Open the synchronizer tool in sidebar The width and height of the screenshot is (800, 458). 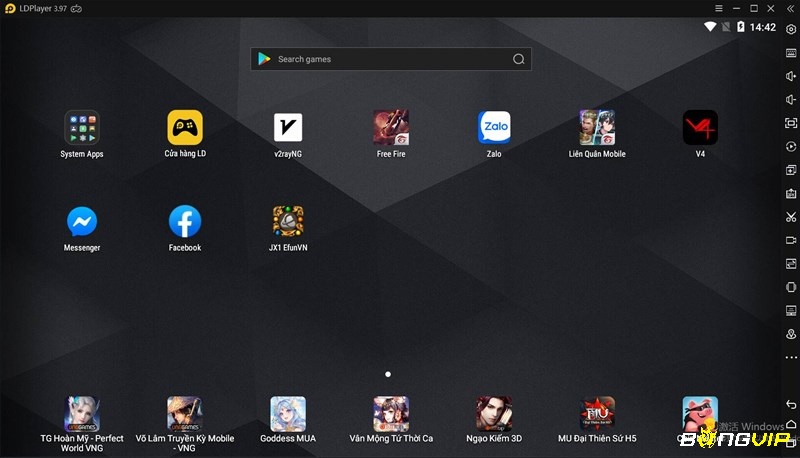[x=791, y=264]
